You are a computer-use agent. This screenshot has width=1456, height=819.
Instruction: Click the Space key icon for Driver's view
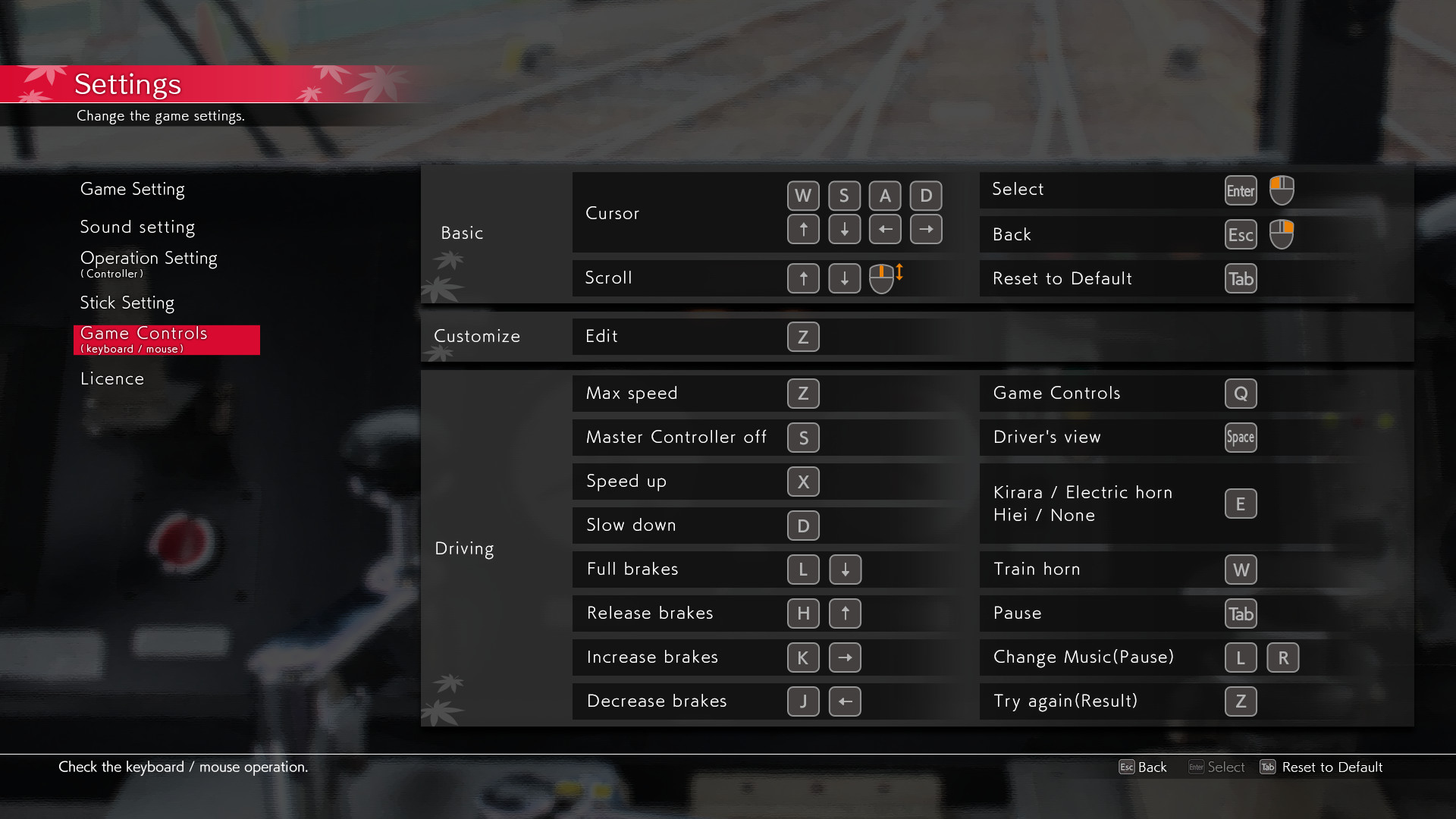1240,437
